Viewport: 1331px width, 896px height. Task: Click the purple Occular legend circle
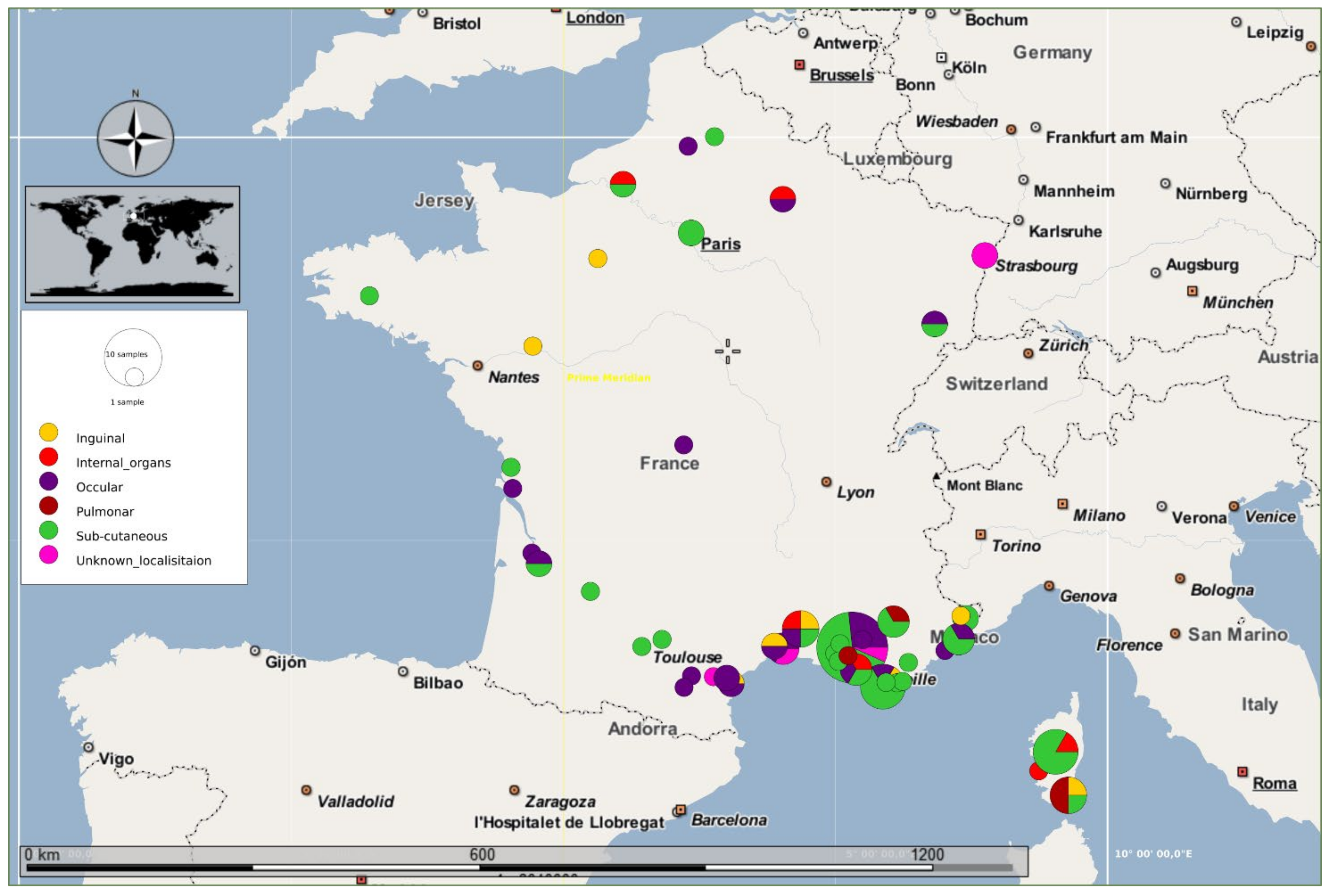click(x=49, y=481)
